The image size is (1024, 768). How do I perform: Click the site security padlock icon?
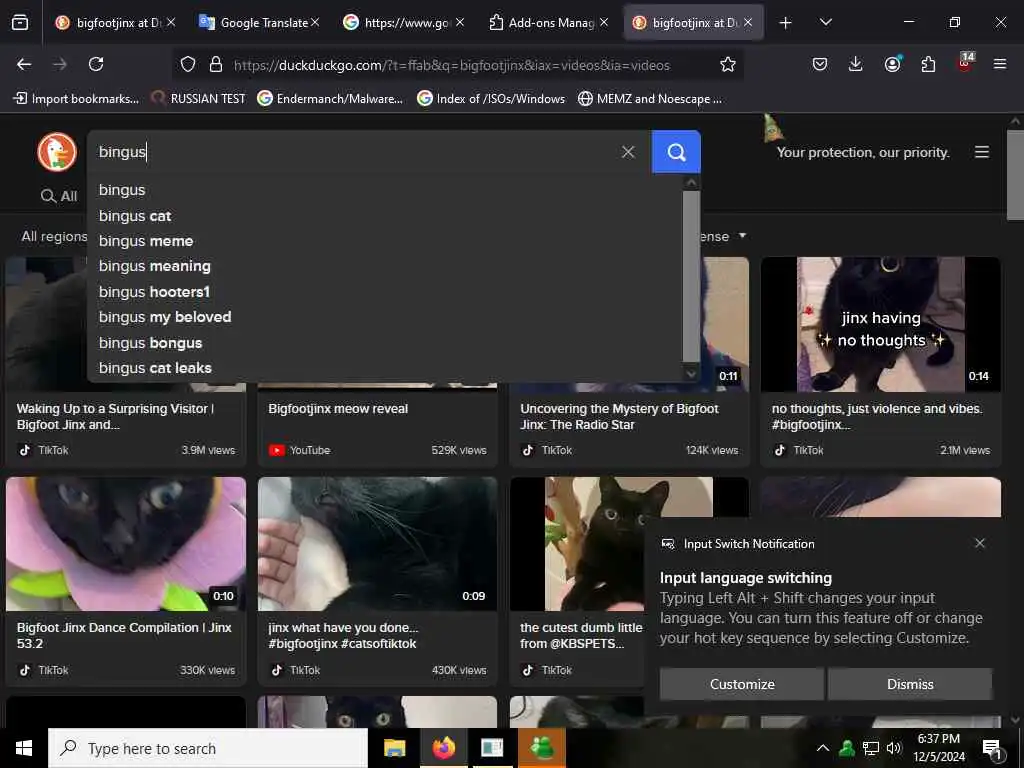tap(216, 64)
